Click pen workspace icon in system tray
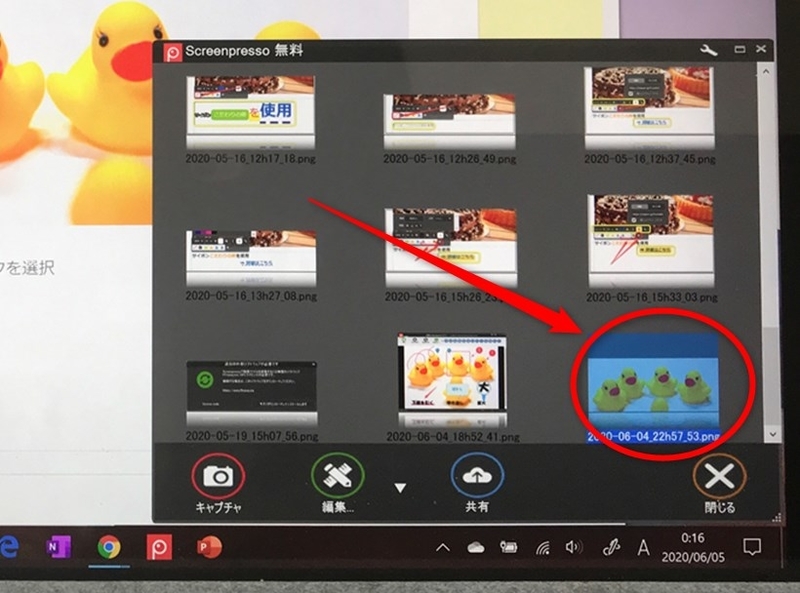 [611, 548]
